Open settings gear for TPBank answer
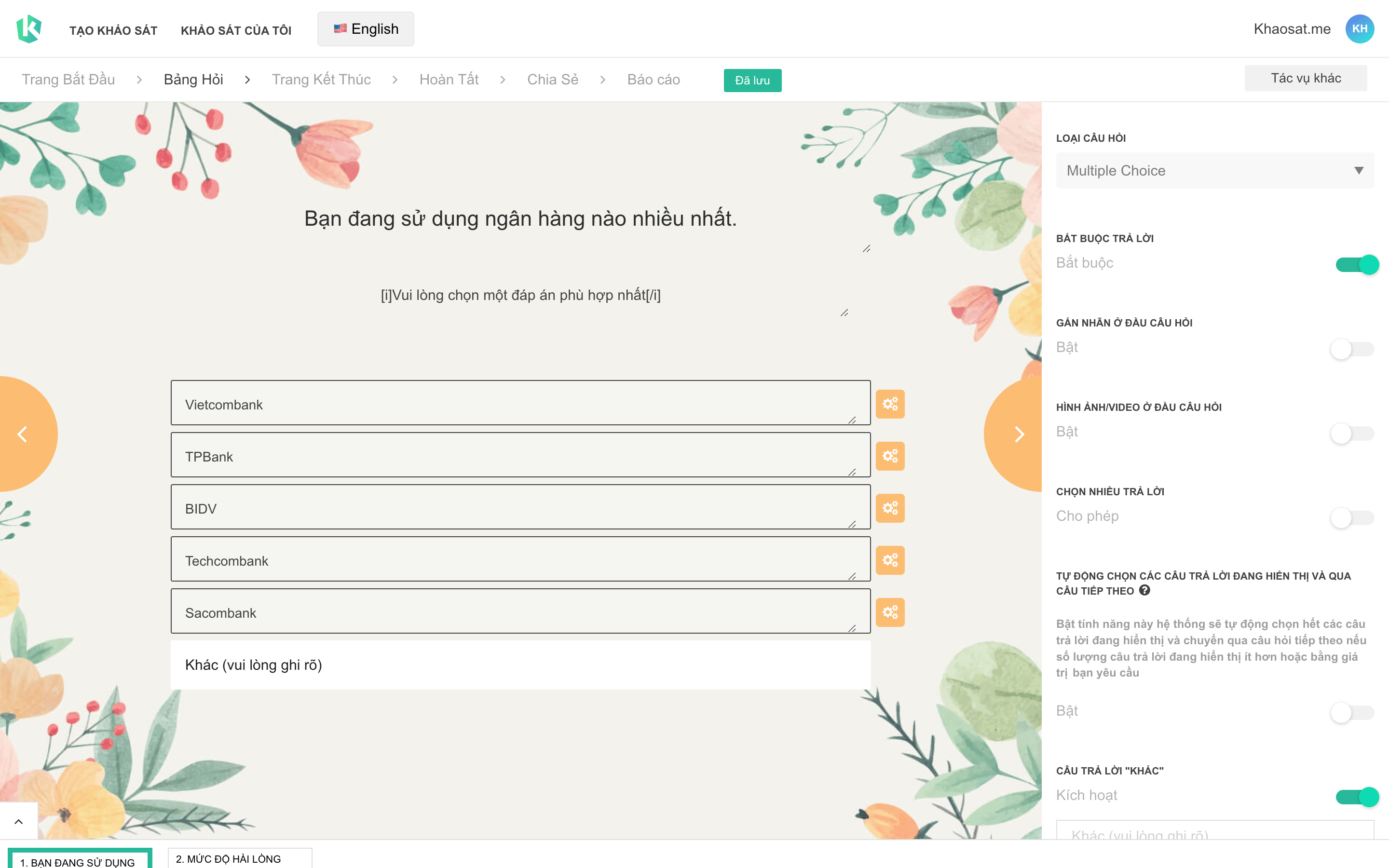The width and height of the screenshot is (1389, 868). coord(890,456)
